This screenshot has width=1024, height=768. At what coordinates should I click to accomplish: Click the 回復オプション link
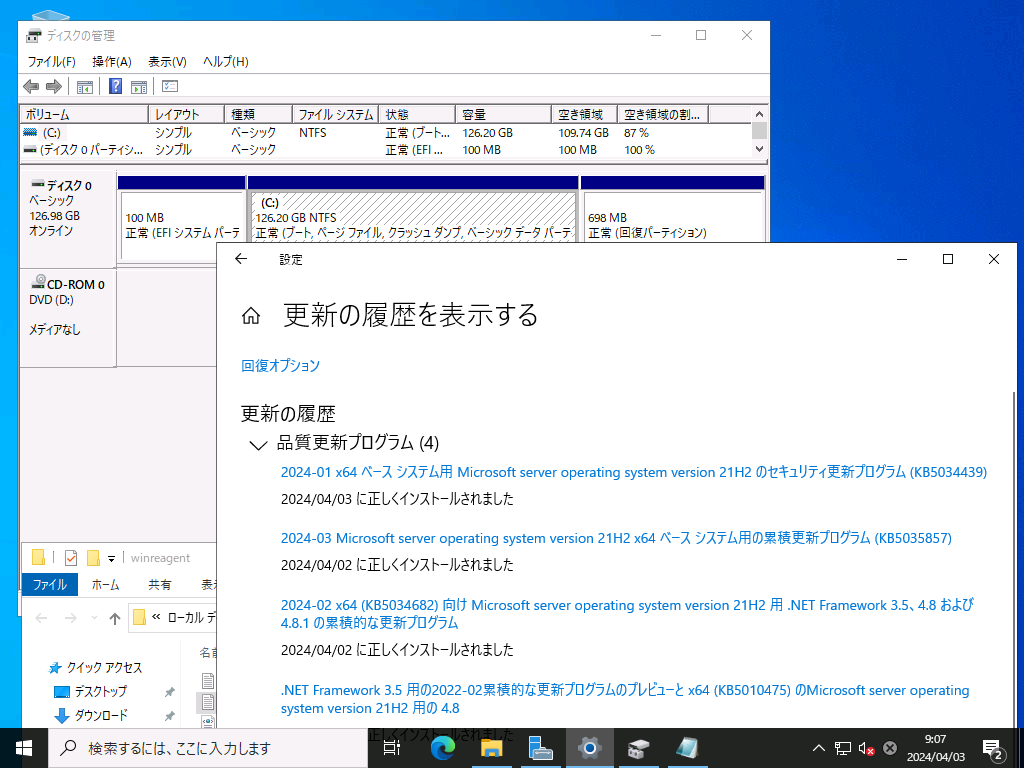[280, 365]
